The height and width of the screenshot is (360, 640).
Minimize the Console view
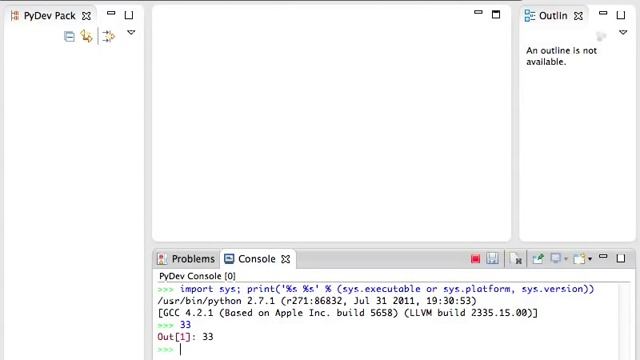(x=603, y=257)
